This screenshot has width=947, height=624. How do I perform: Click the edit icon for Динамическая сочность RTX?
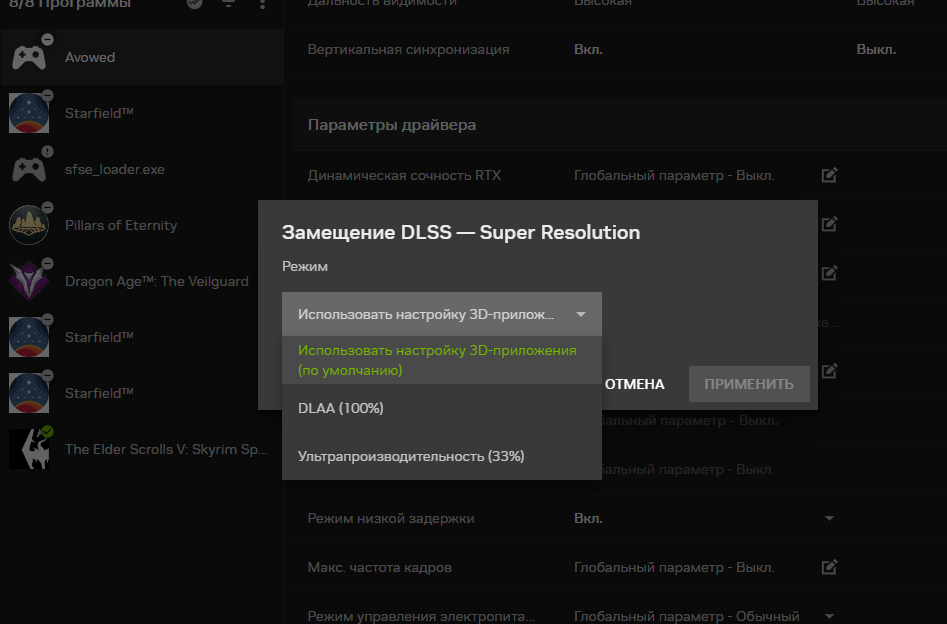click(x=829, y=175)
